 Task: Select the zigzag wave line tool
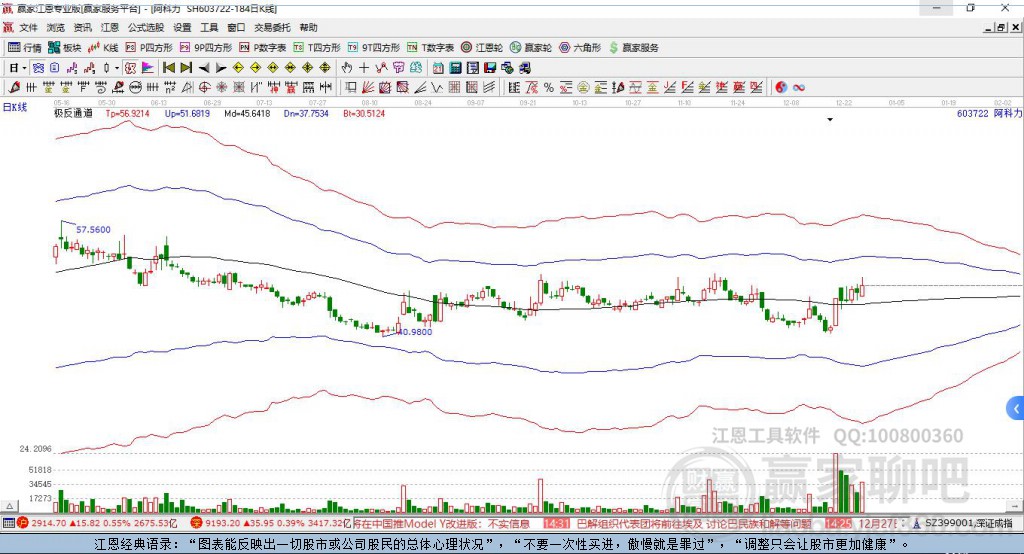(438, 87)
